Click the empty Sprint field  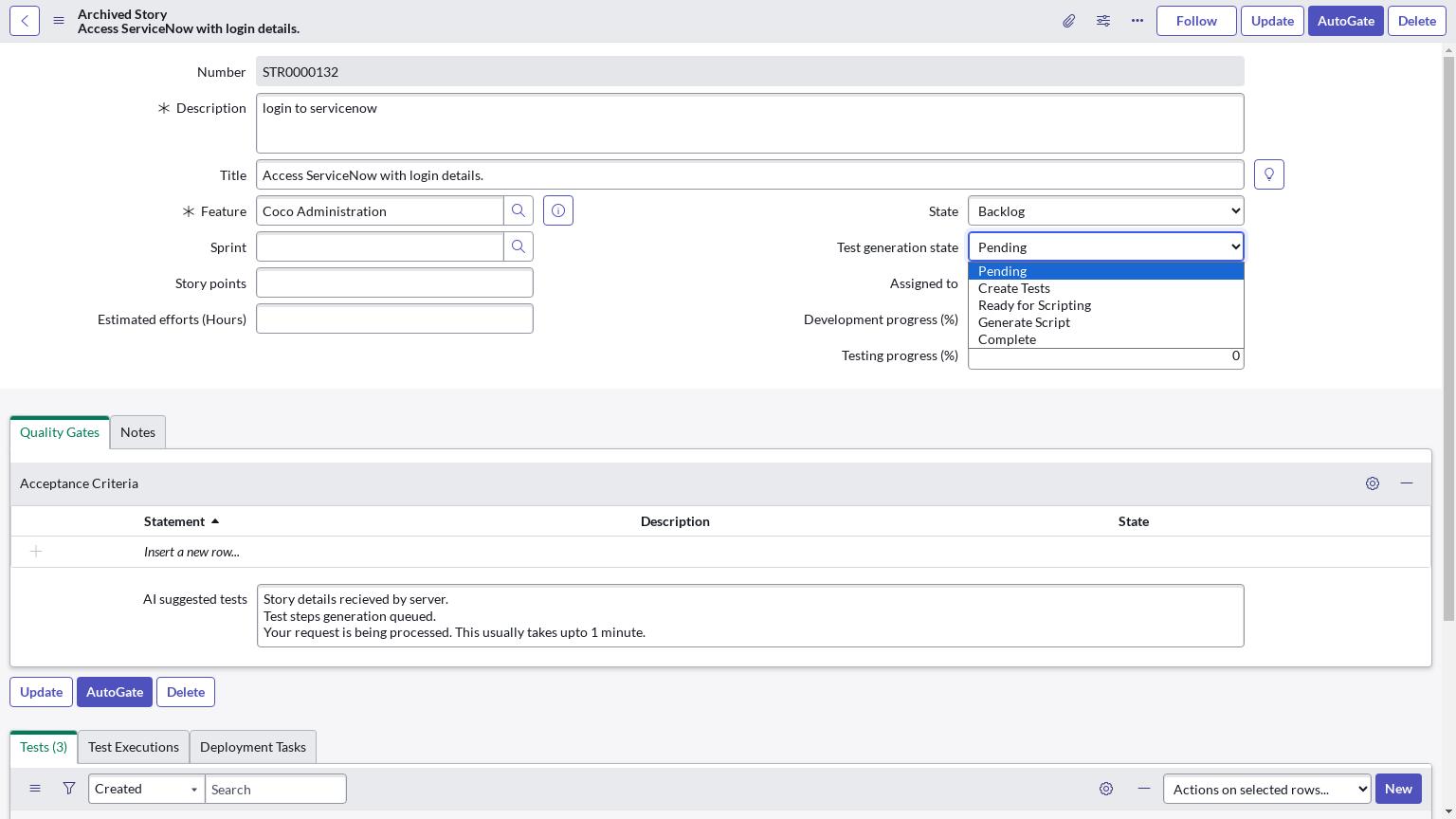pyautogui.click(x=379, y=246)
